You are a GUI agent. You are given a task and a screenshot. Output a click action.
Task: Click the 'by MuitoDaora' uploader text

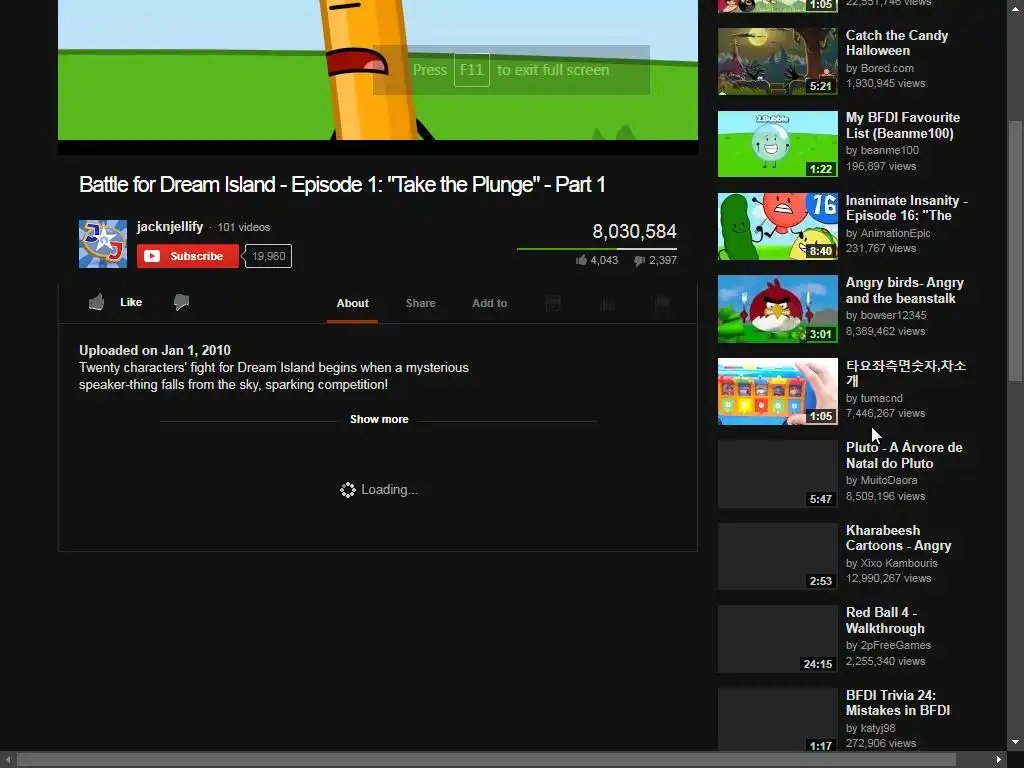[x=882, y=481]
